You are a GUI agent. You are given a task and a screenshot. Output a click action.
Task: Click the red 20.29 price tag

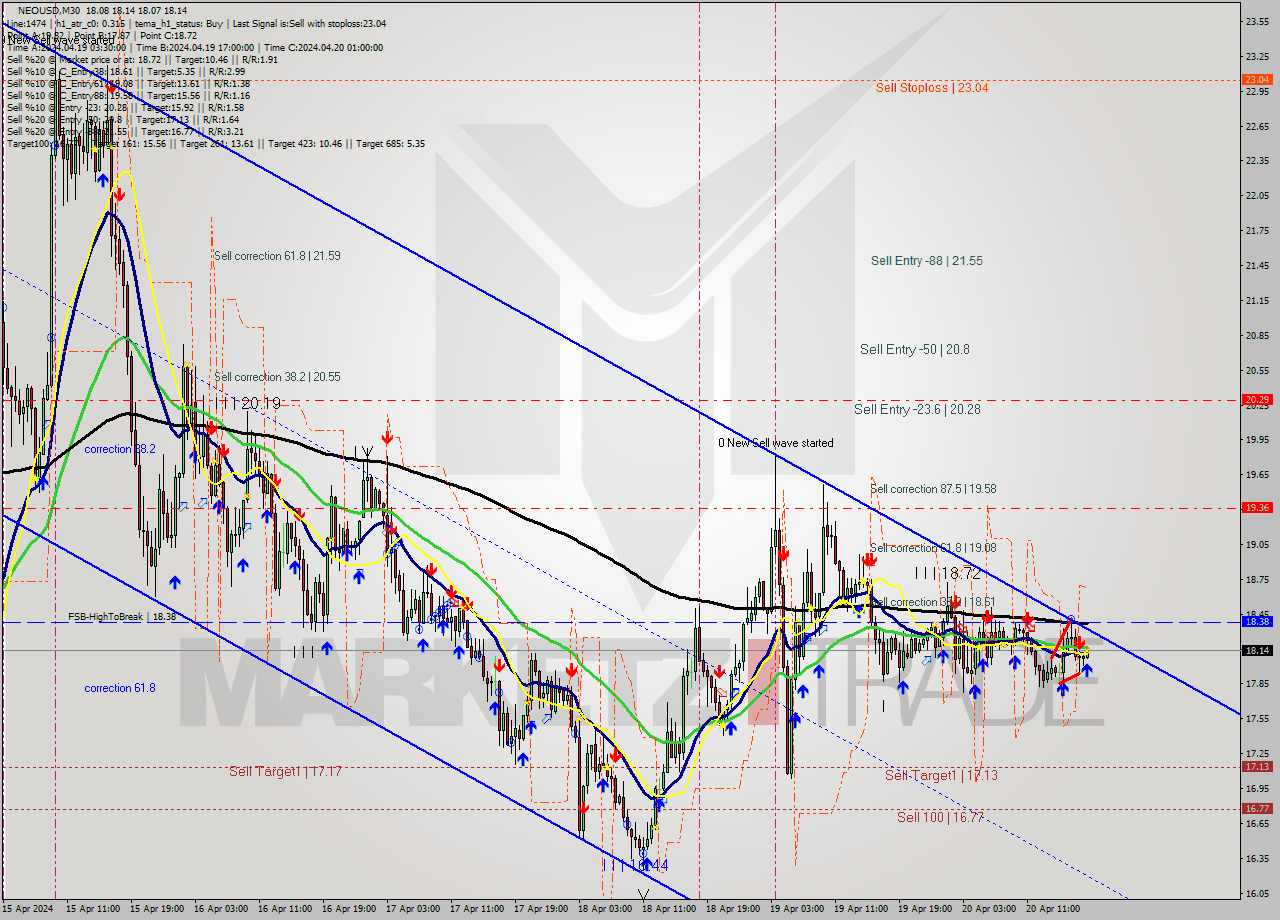click(1257, 400)
